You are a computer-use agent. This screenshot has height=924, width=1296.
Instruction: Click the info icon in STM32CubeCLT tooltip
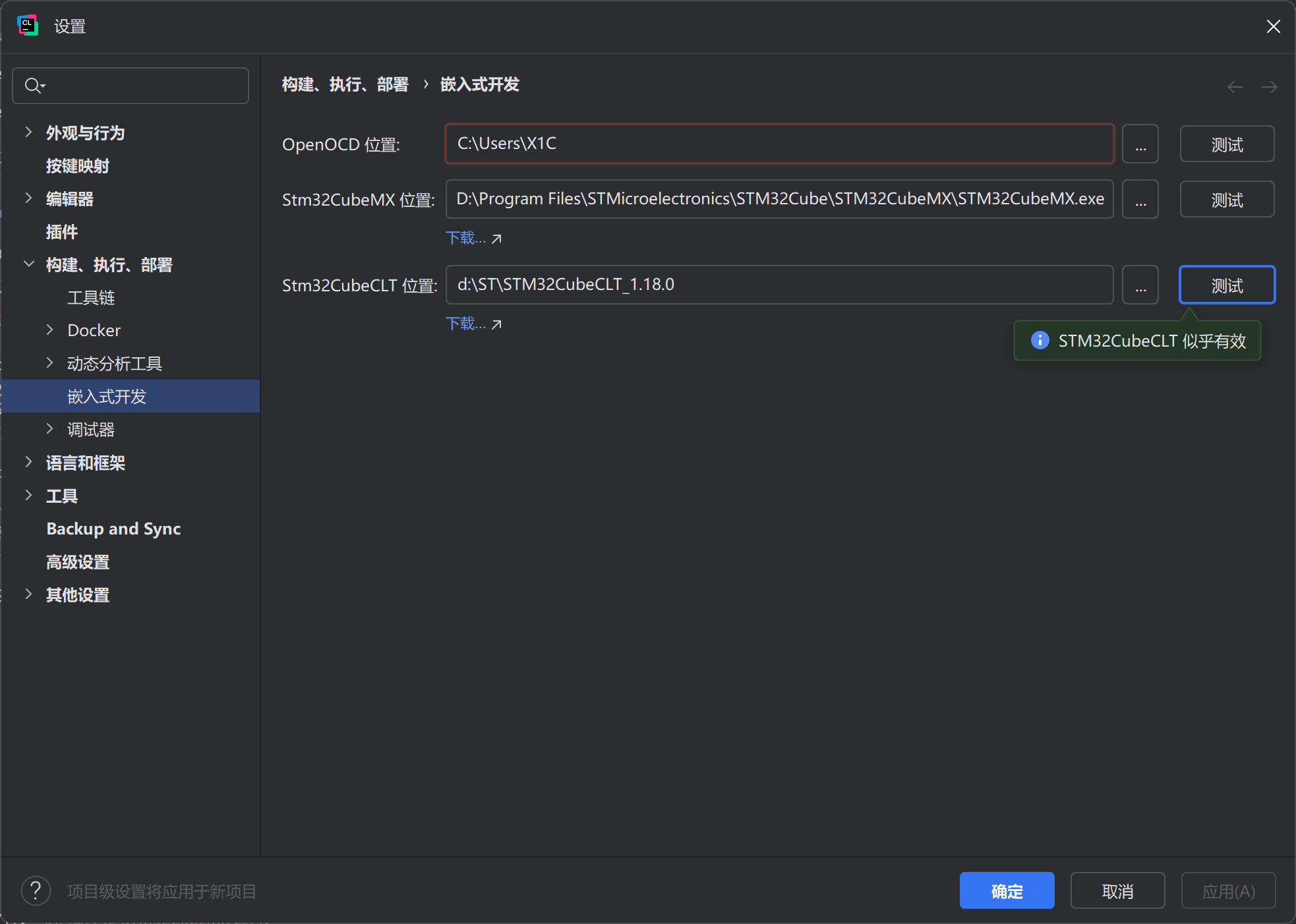pyautogui.click(x=1040, y=340)
